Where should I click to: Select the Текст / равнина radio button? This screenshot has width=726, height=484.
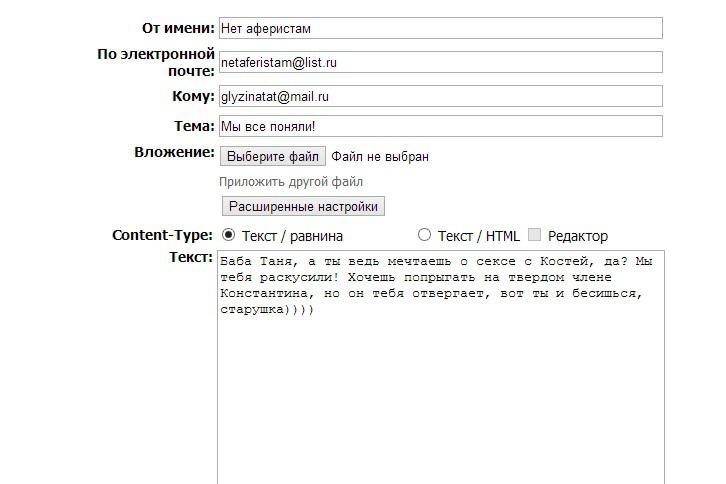tap(228, 235)
